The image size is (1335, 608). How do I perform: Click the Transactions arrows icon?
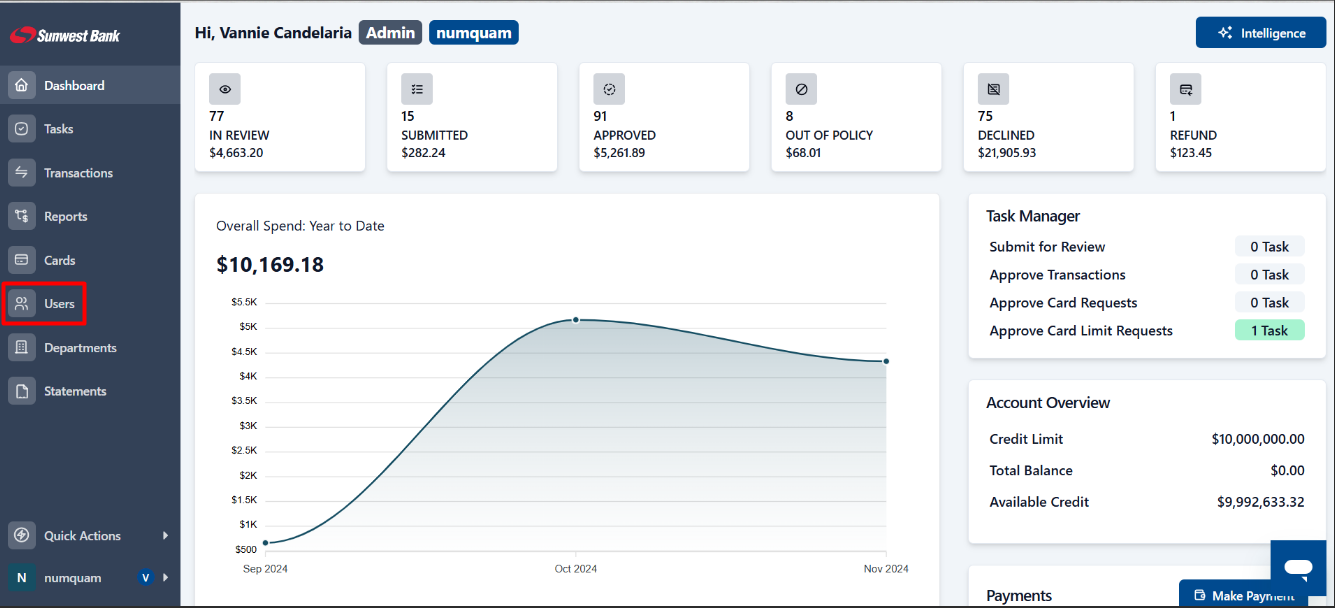coord(22,173)
